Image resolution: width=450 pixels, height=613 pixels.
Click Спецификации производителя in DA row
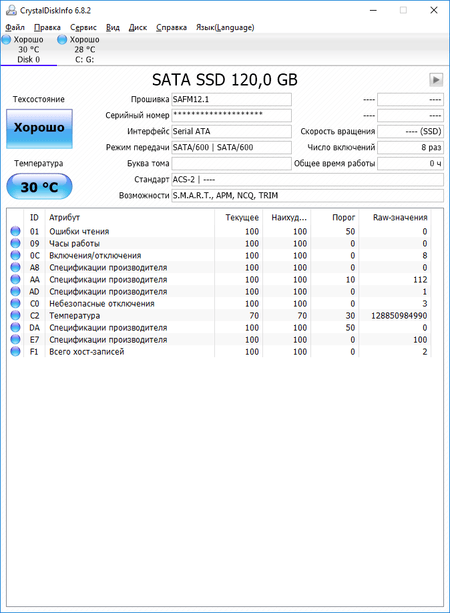[x=108, y=328]
